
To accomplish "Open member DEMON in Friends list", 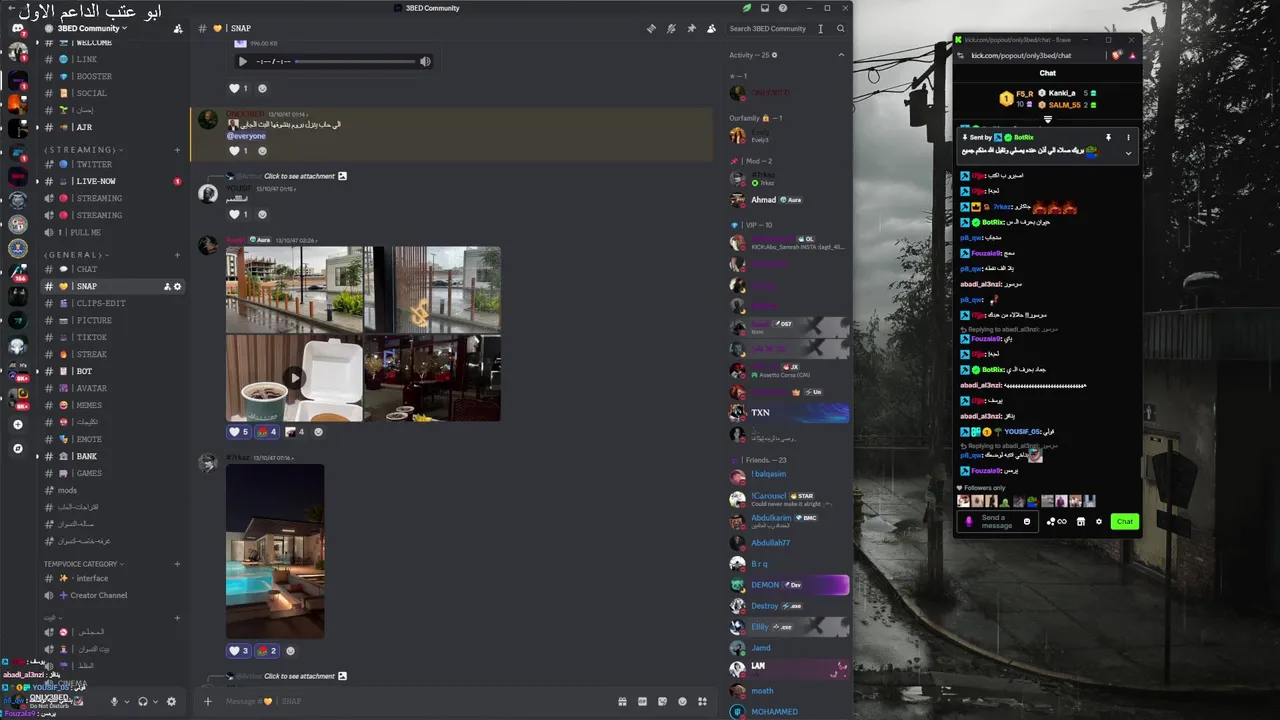I will [x=788, y=585].
